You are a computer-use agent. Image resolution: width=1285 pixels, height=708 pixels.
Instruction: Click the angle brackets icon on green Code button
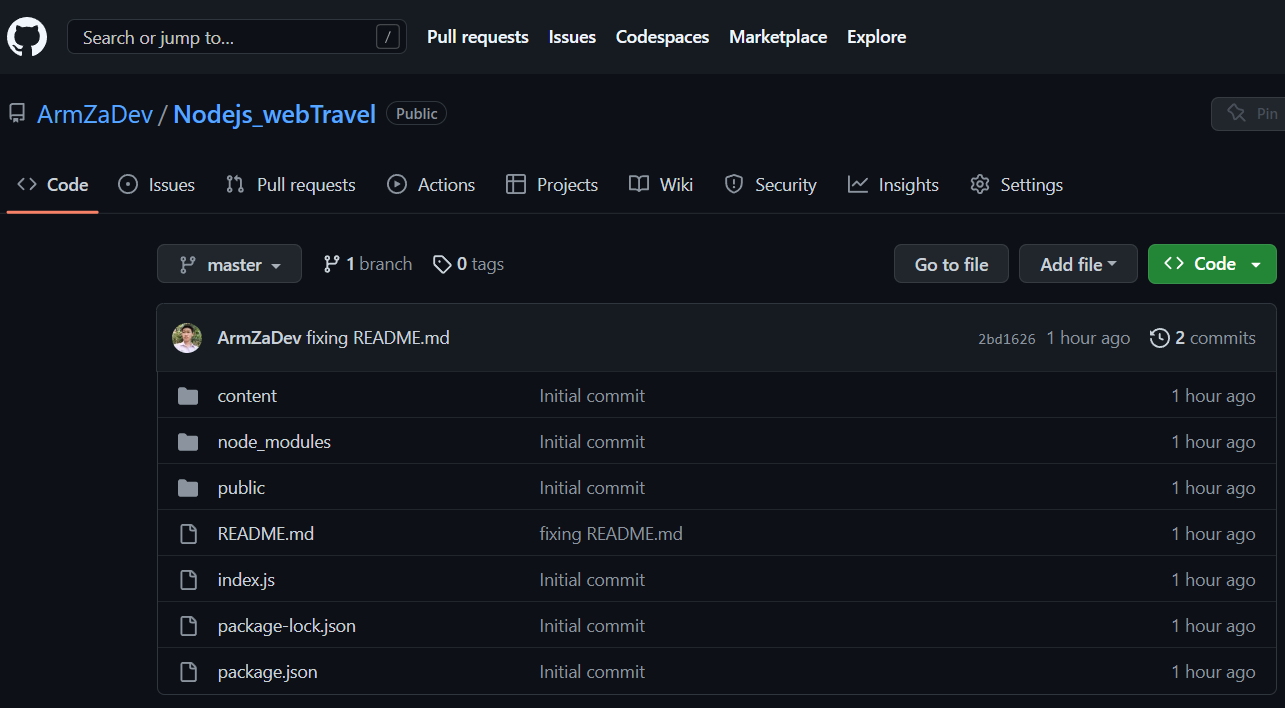[x=1175, y=264]
